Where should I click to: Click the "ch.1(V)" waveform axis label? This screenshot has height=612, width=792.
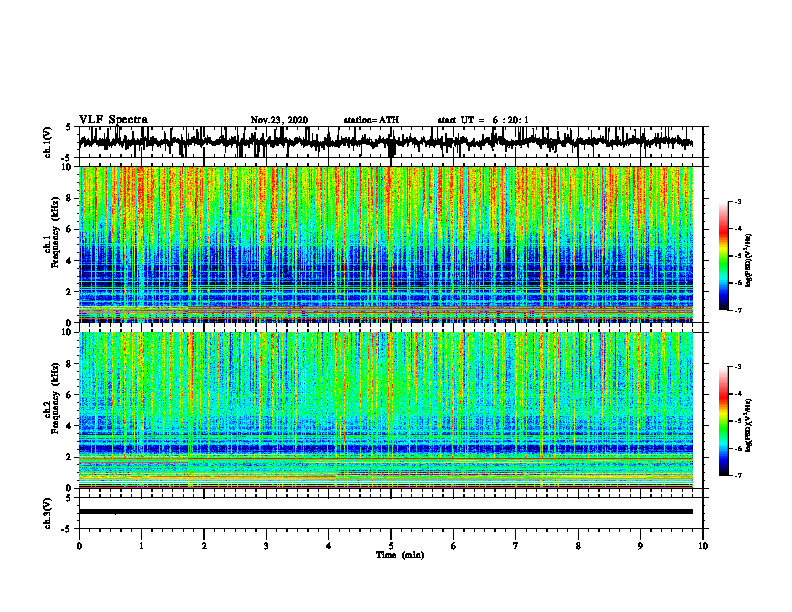tap(48, 142)
